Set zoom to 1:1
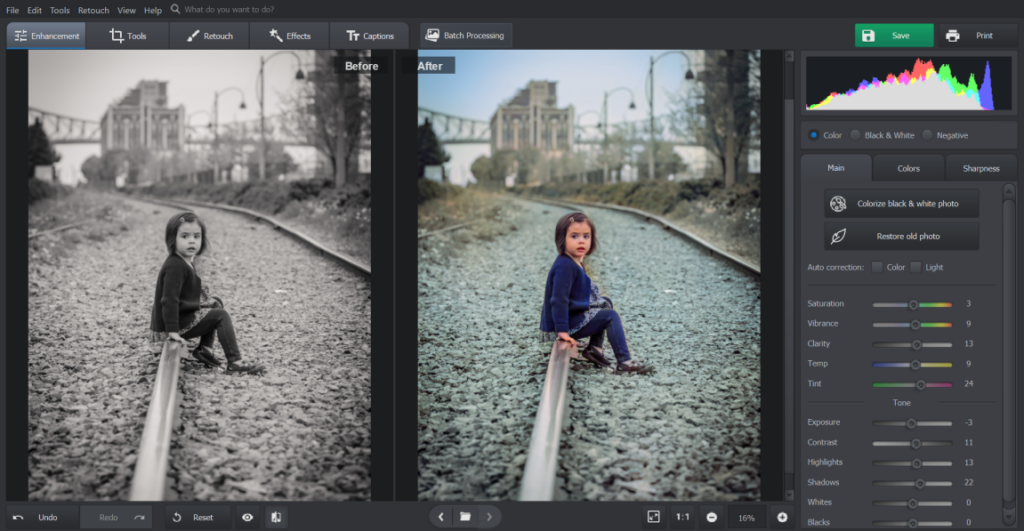 pyautogui.click(x=682, y=517)
